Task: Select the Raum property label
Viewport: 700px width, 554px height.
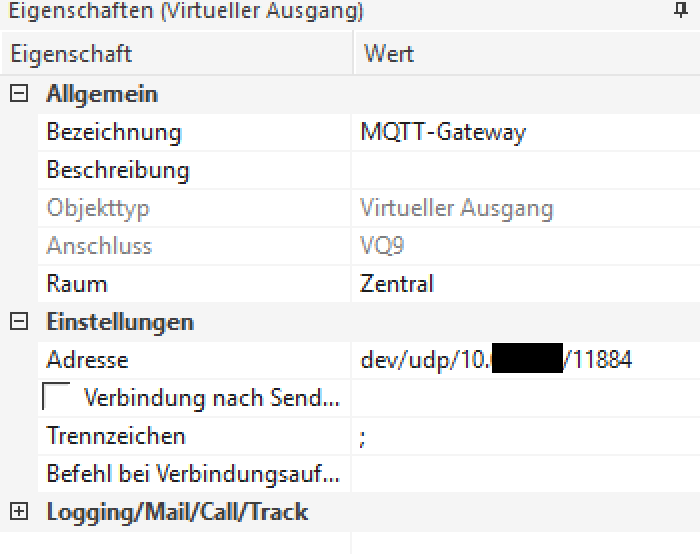Action: pos(77,284)
